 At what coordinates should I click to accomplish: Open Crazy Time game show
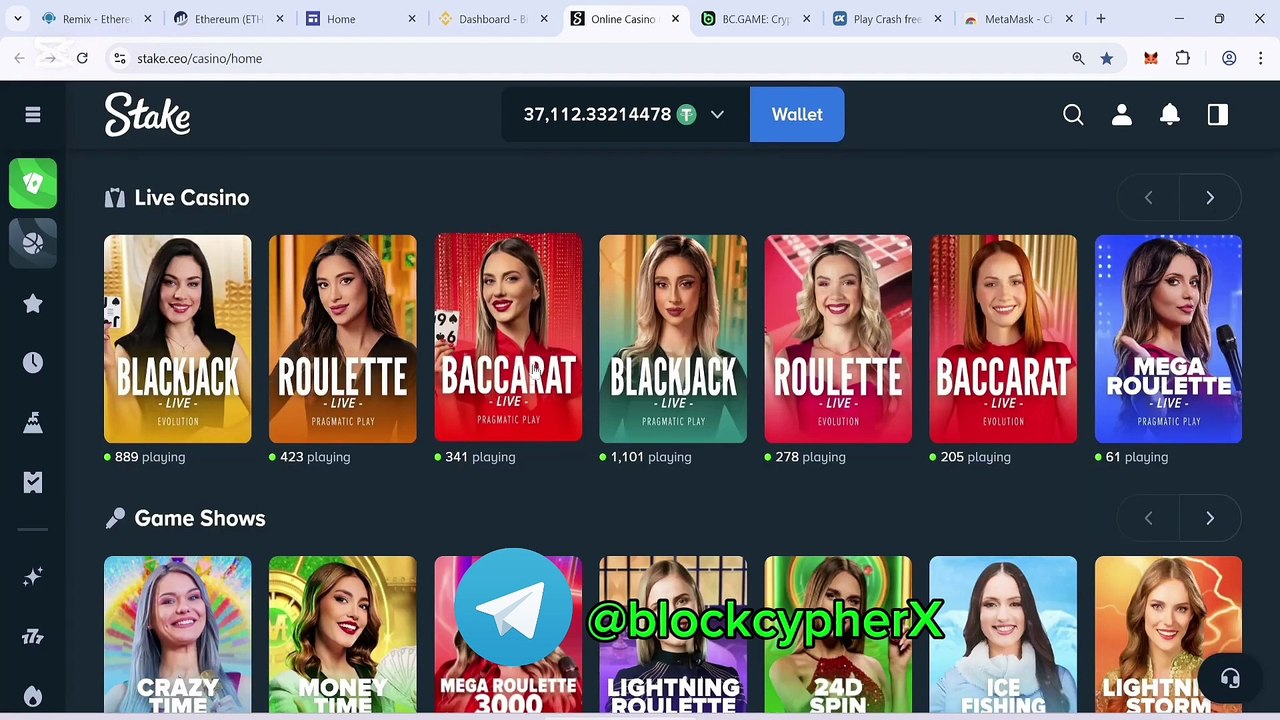point(178,635)
